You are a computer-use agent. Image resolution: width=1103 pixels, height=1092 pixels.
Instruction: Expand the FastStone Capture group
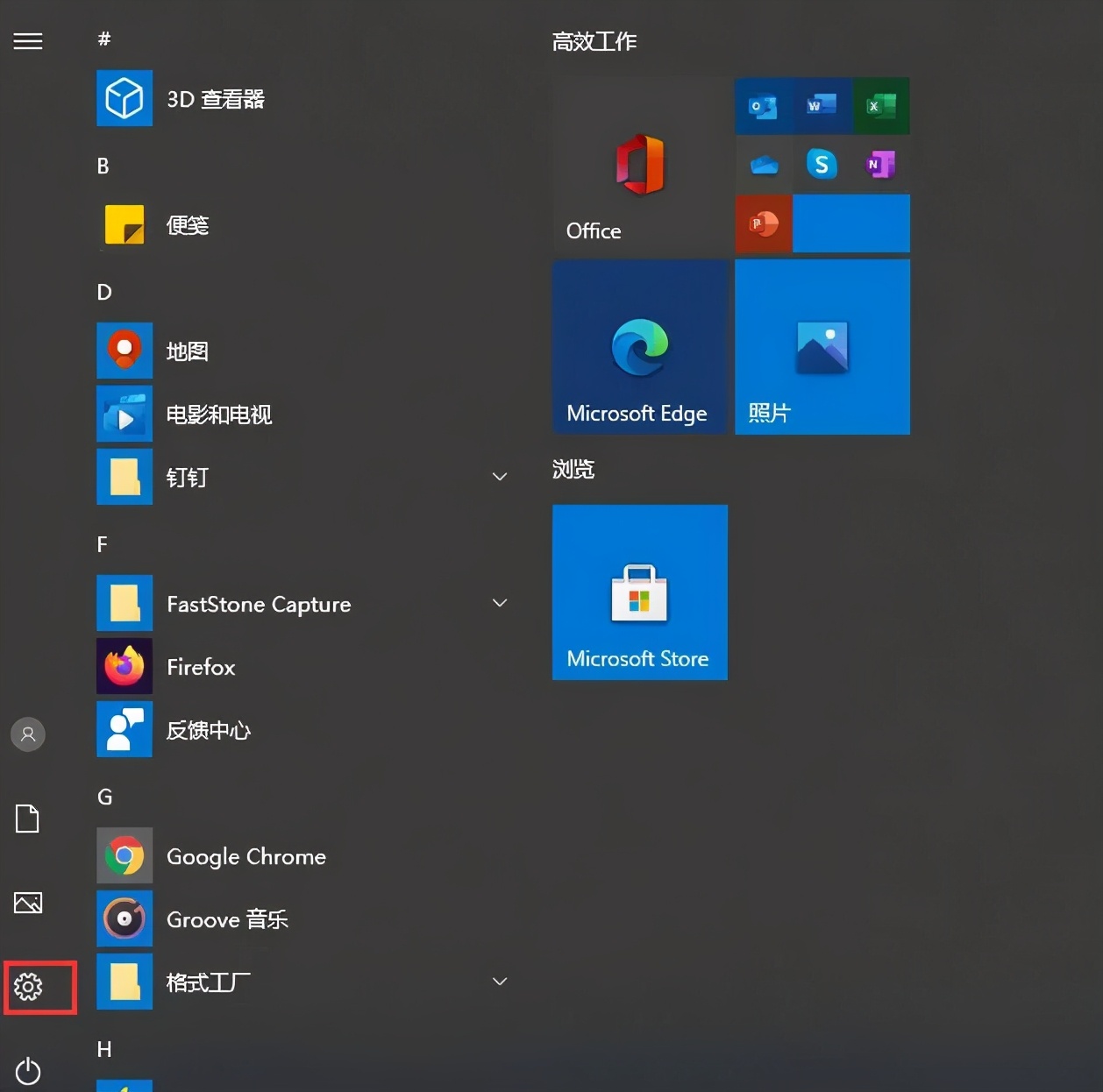click(499, 603)
